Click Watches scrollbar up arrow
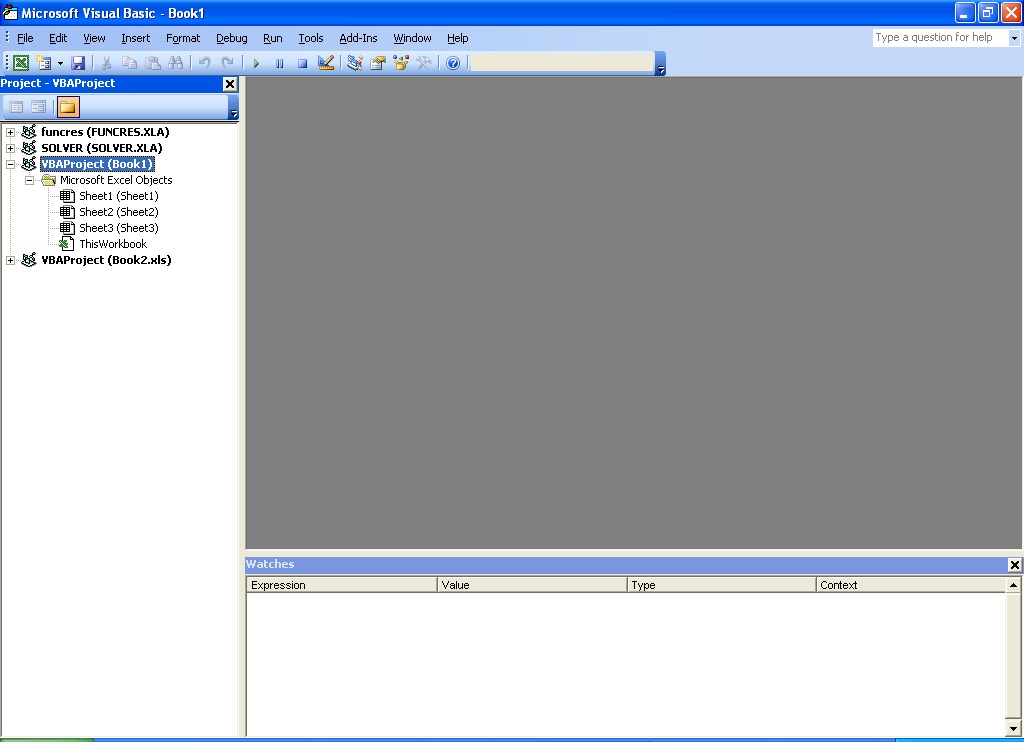This screenshot has height=742, width=1024. coord(1013,585)
